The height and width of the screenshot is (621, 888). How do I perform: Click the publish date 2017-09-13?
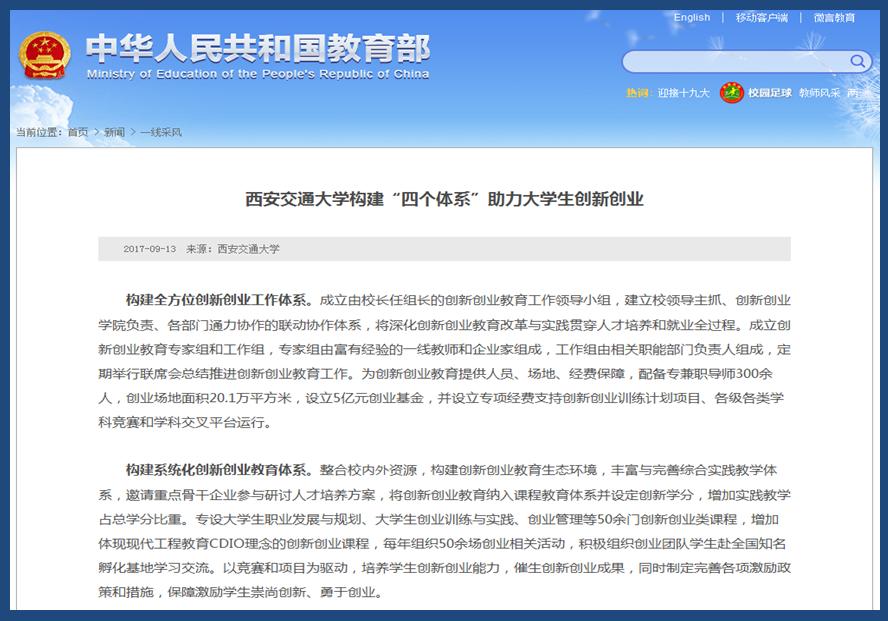(150, 249)
